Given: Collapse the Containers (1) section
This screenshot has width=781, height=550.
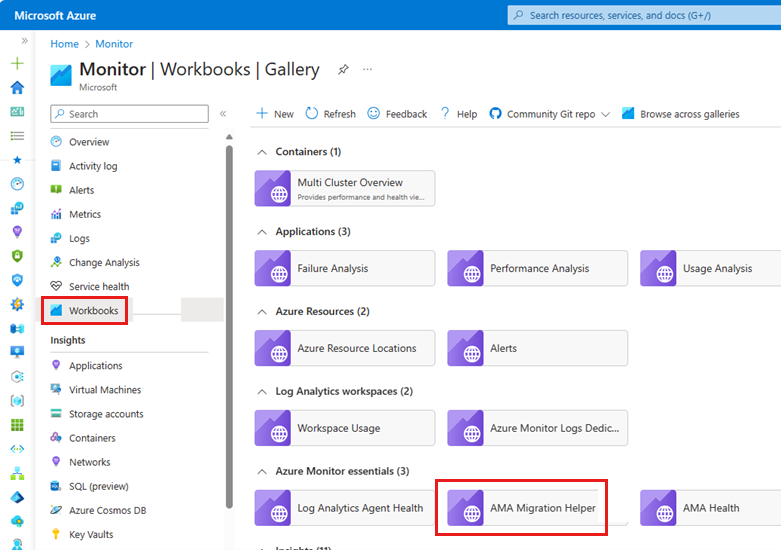Looking at the screenshot, I should pyautogui.click(x=262, y=152).
